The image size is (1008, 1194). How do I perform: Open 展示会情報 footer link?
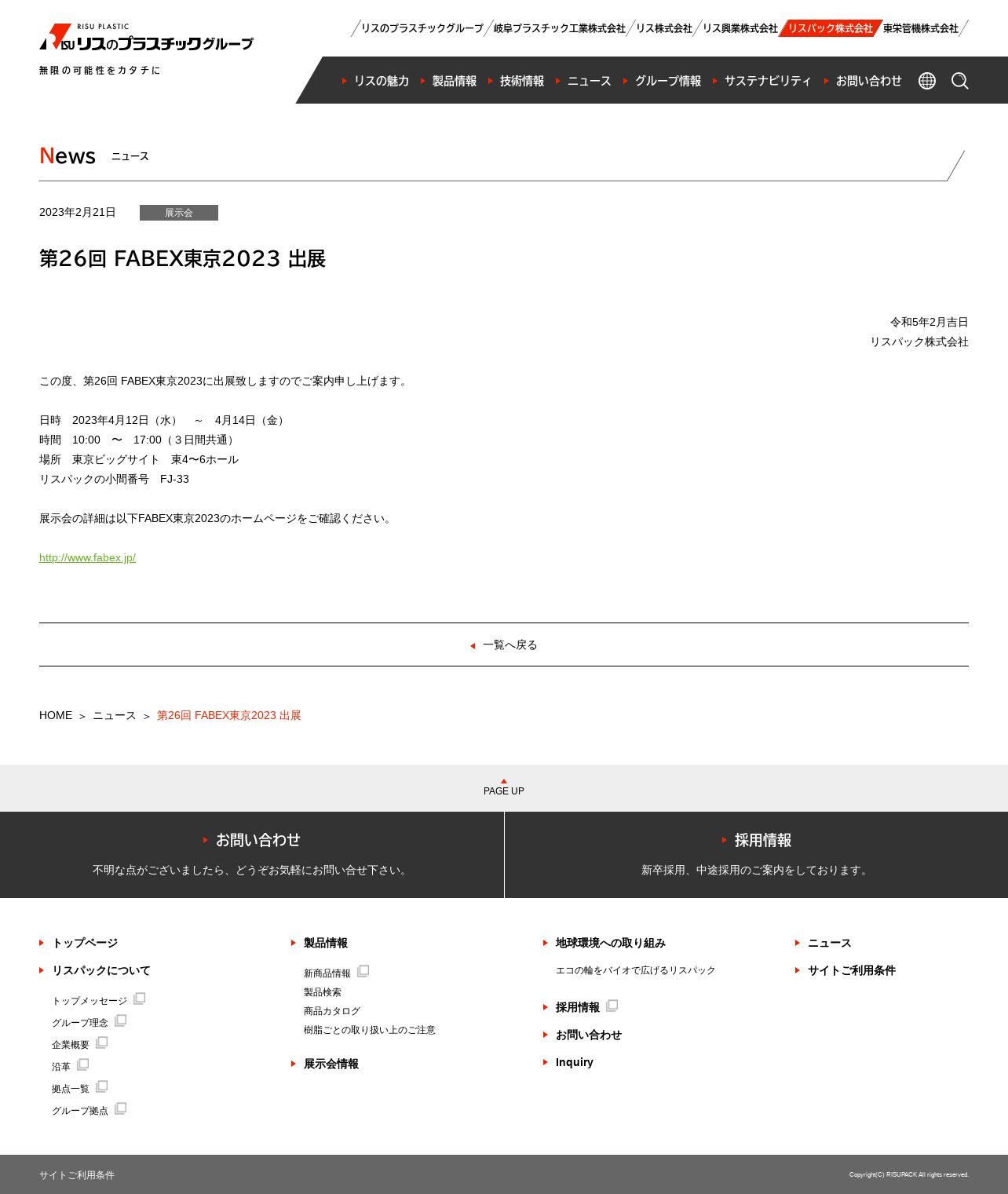331,1064
